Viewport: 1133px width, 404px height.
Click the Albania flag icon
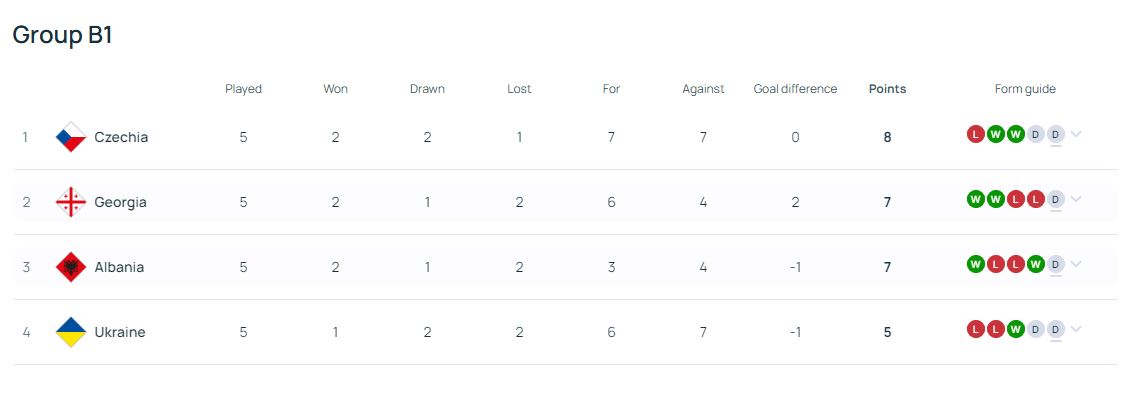tap(71, 267)
